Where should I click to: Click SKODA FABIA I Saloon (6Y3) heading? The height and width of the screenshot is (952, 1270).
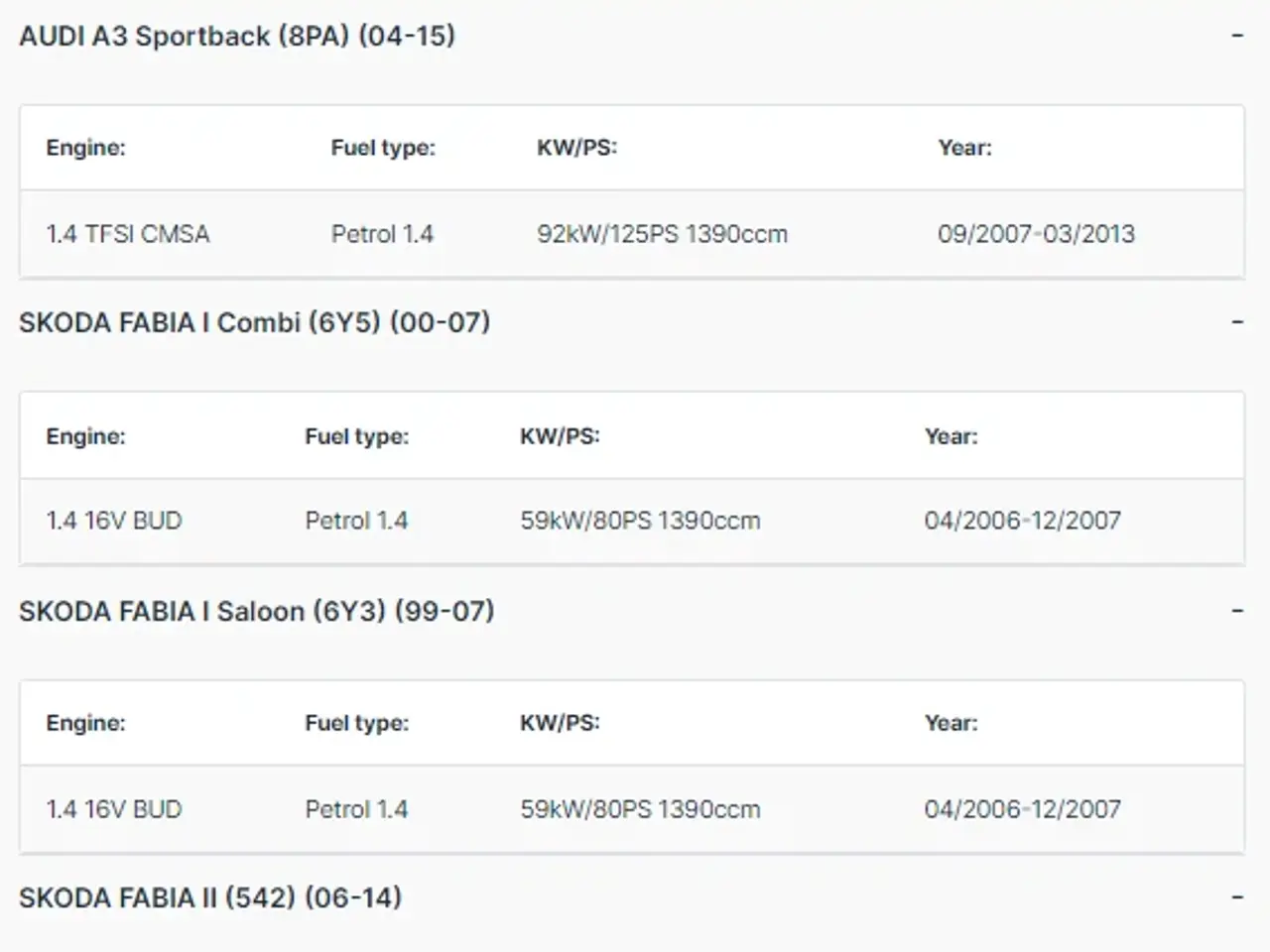[257, 611]
